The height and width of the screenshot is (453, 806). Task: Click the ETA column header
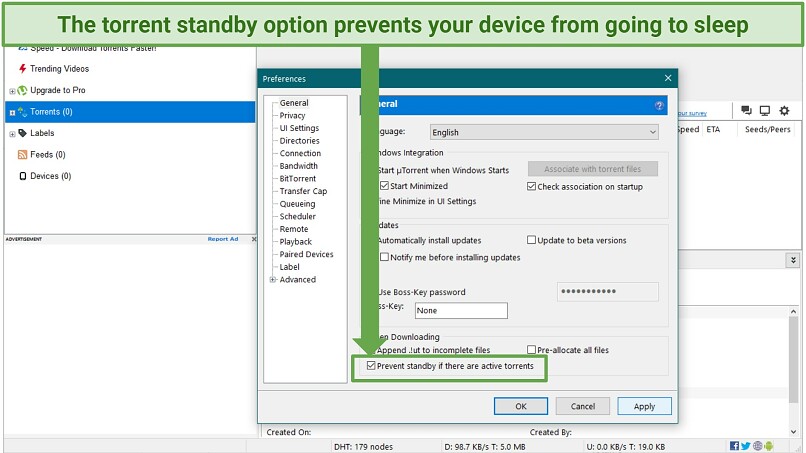[x=713, y=129]
